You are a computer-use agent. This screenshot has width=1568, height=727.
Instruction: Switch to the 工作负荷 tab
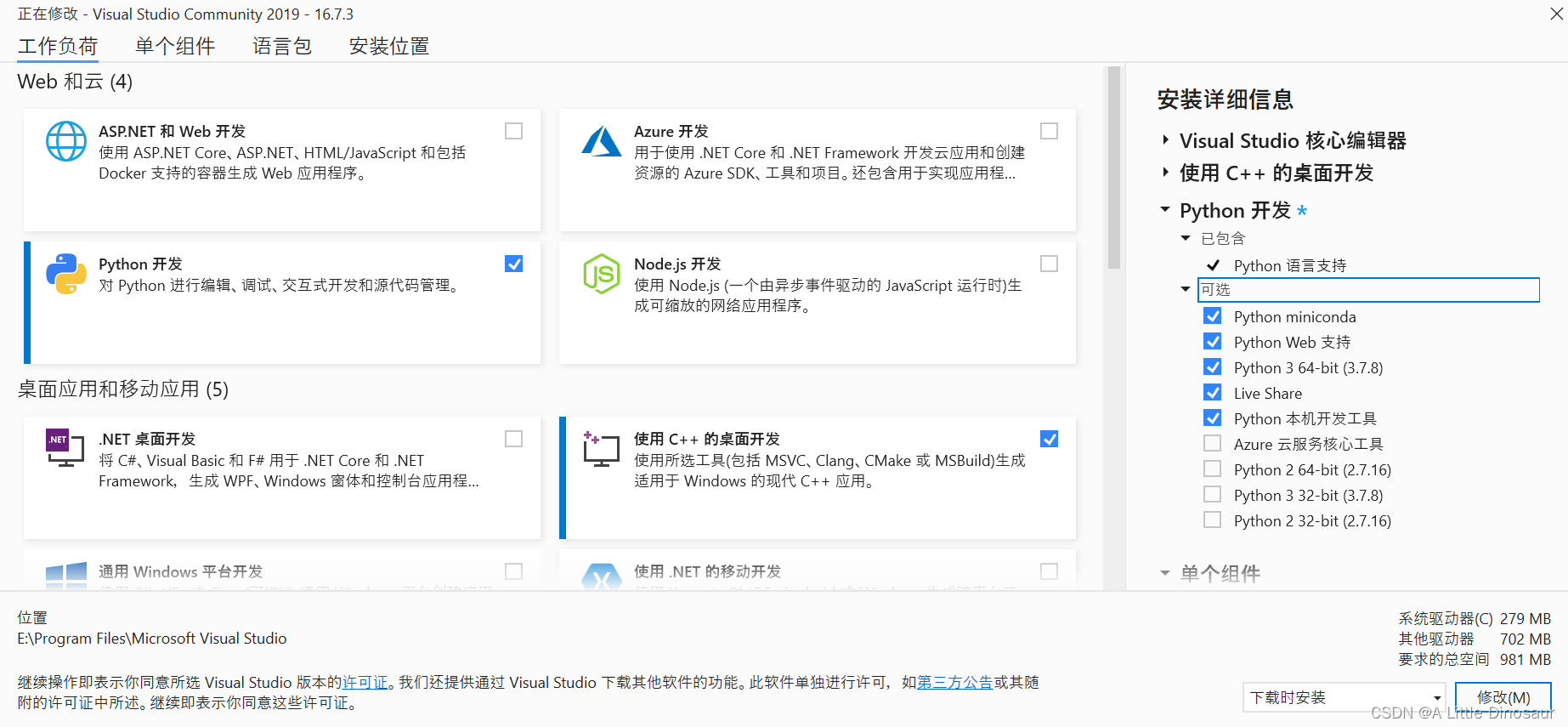[58, 46]
